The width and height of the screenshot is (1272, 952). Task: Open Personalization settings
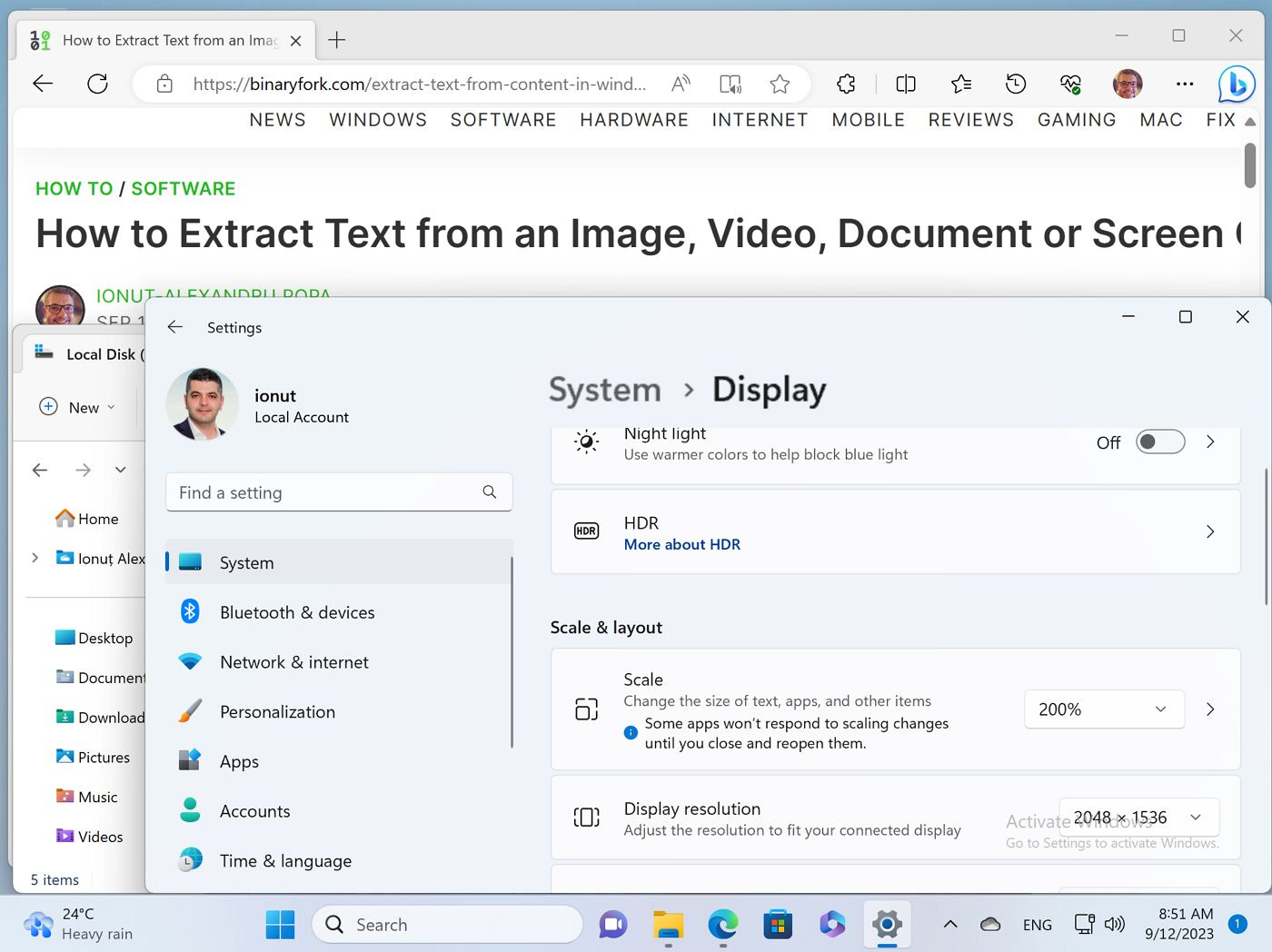[277, 711]
